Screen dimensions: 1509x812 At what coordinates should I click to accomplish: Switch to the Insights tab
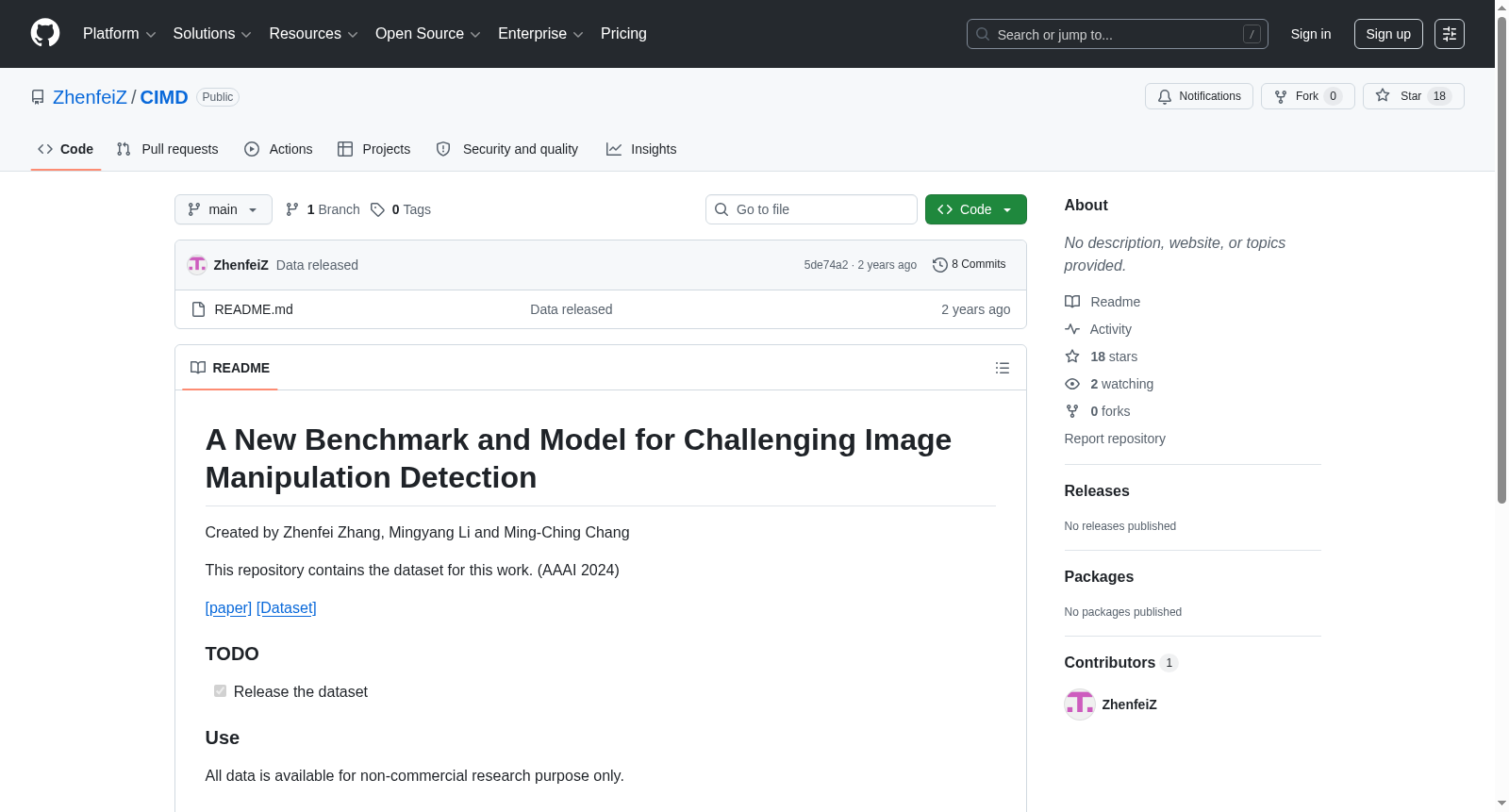tap(641, 149)
